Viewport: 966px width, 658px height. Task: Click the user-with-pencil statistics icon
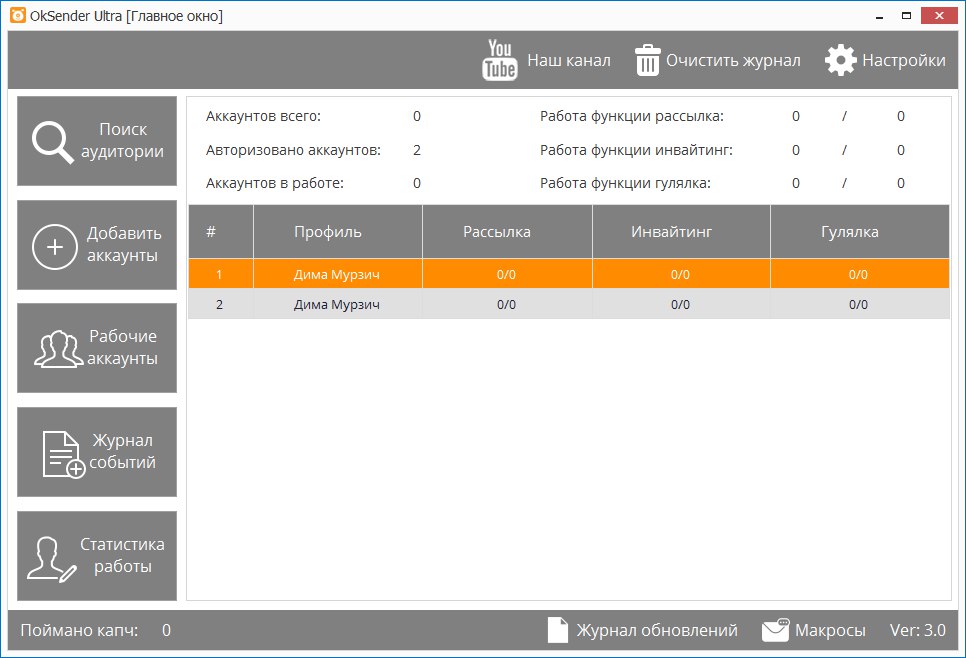pos(51,558)
